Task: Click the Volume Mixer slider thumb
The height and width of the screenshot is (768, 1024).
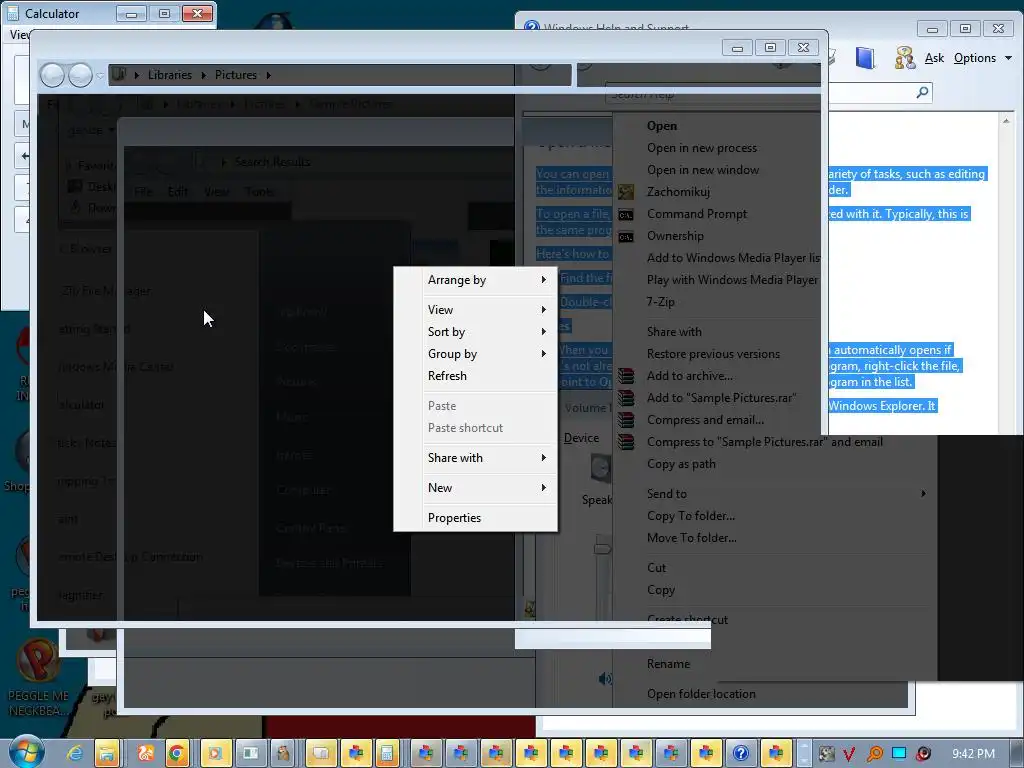Action: [602, 547]
